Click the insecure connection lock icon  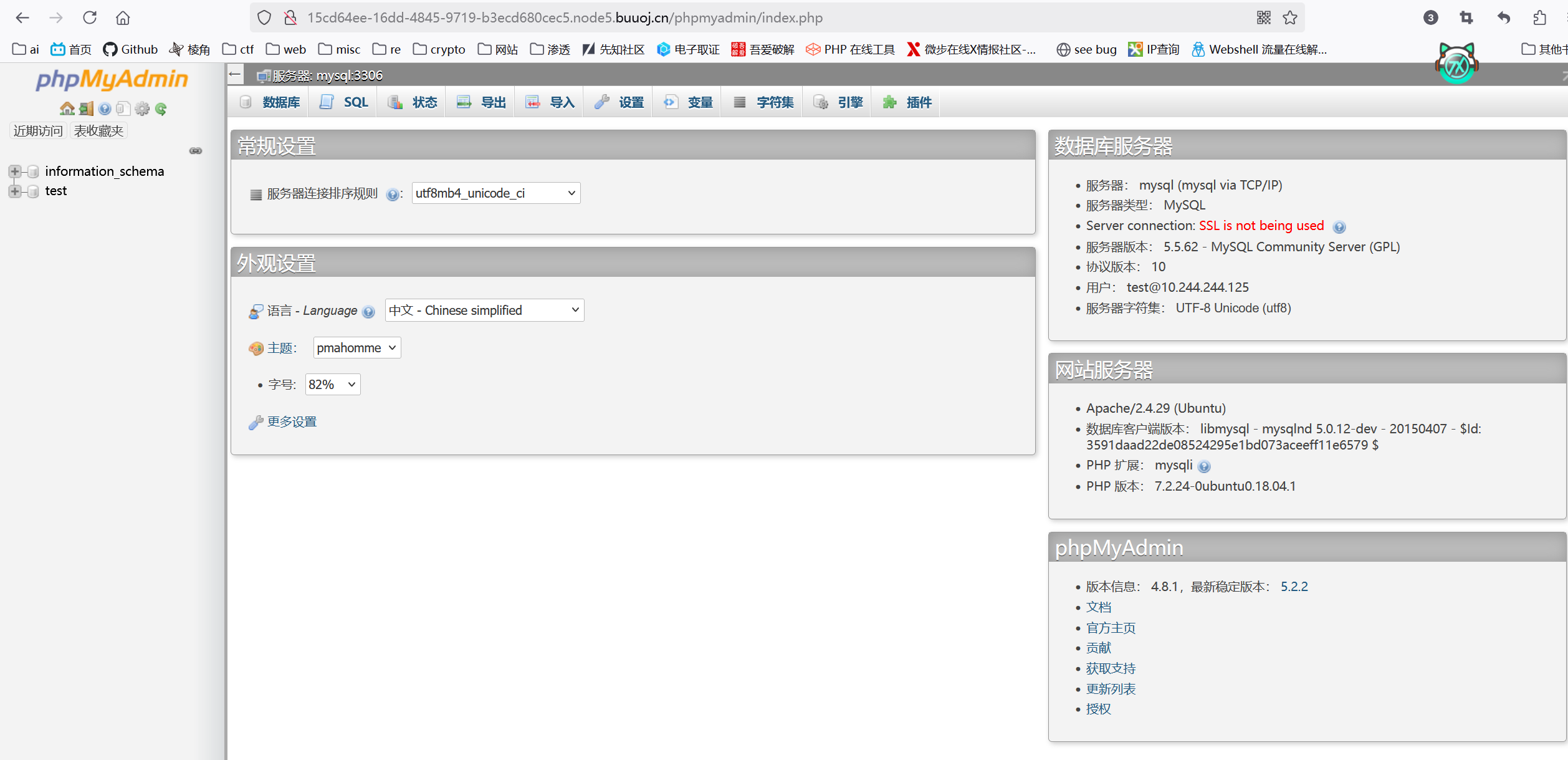[x=290, y=17]
